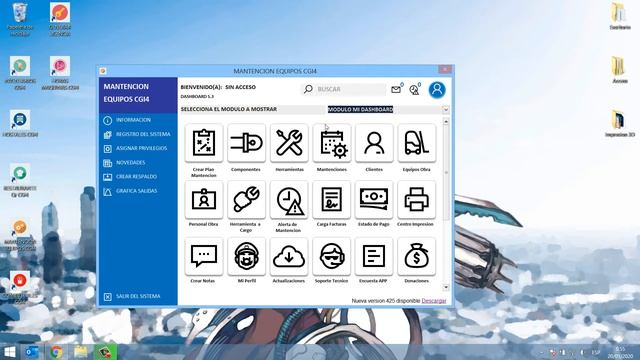The height and width of the screenshot is (360, 640).
Task: Open the Mantenciones calendar gear icon
Action: pyautogui.click(x=331, y=143)
